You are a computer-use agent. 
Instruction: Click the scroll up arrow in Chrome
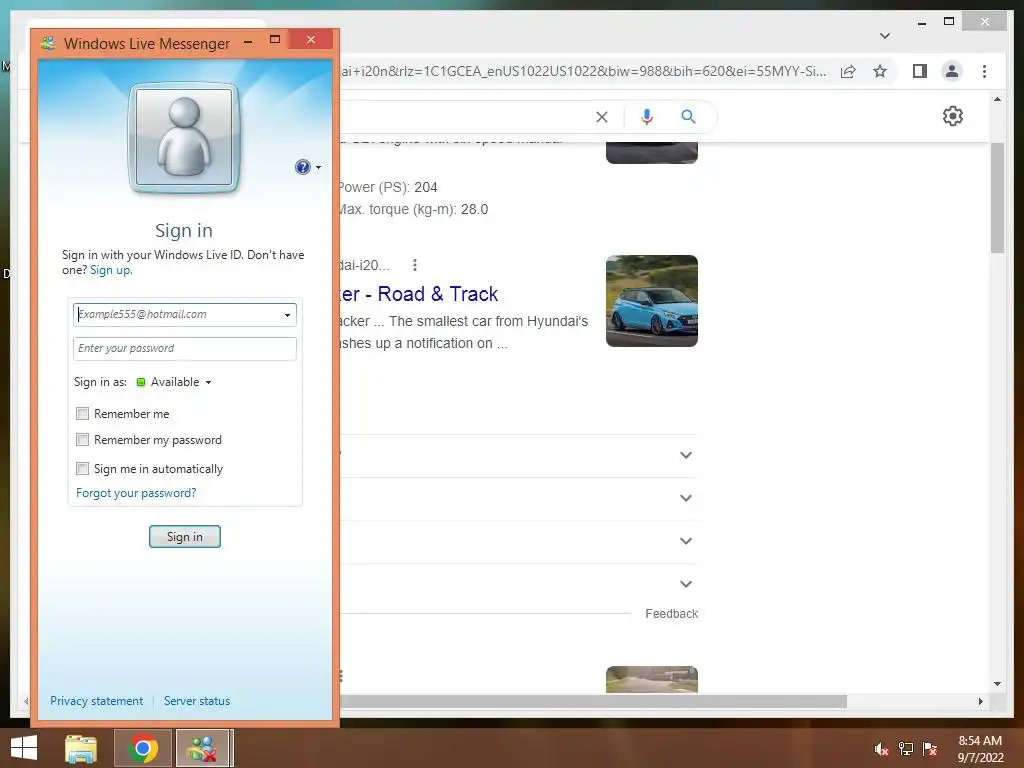(x=997, y=99)
